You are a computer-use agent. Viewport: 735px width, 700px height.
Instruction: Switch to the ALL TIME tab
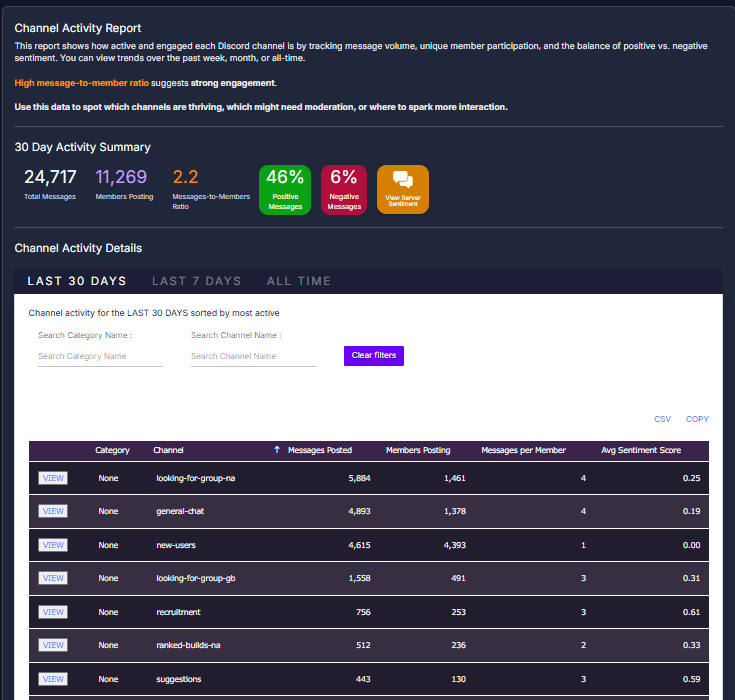click(x=298, y=281)
